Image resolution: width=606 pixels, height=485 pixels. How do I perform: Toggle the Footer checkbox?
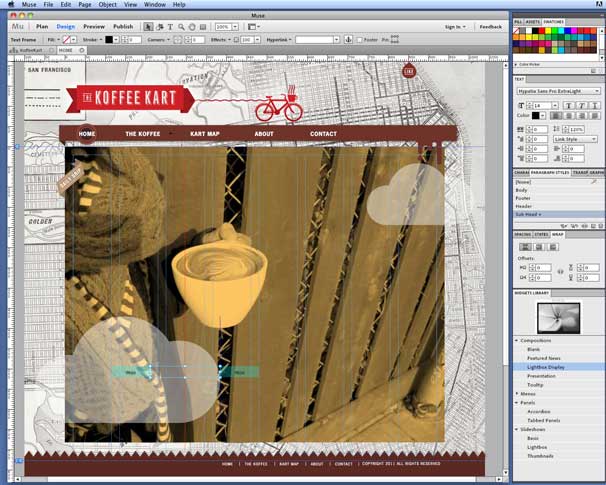coord(359,40)
